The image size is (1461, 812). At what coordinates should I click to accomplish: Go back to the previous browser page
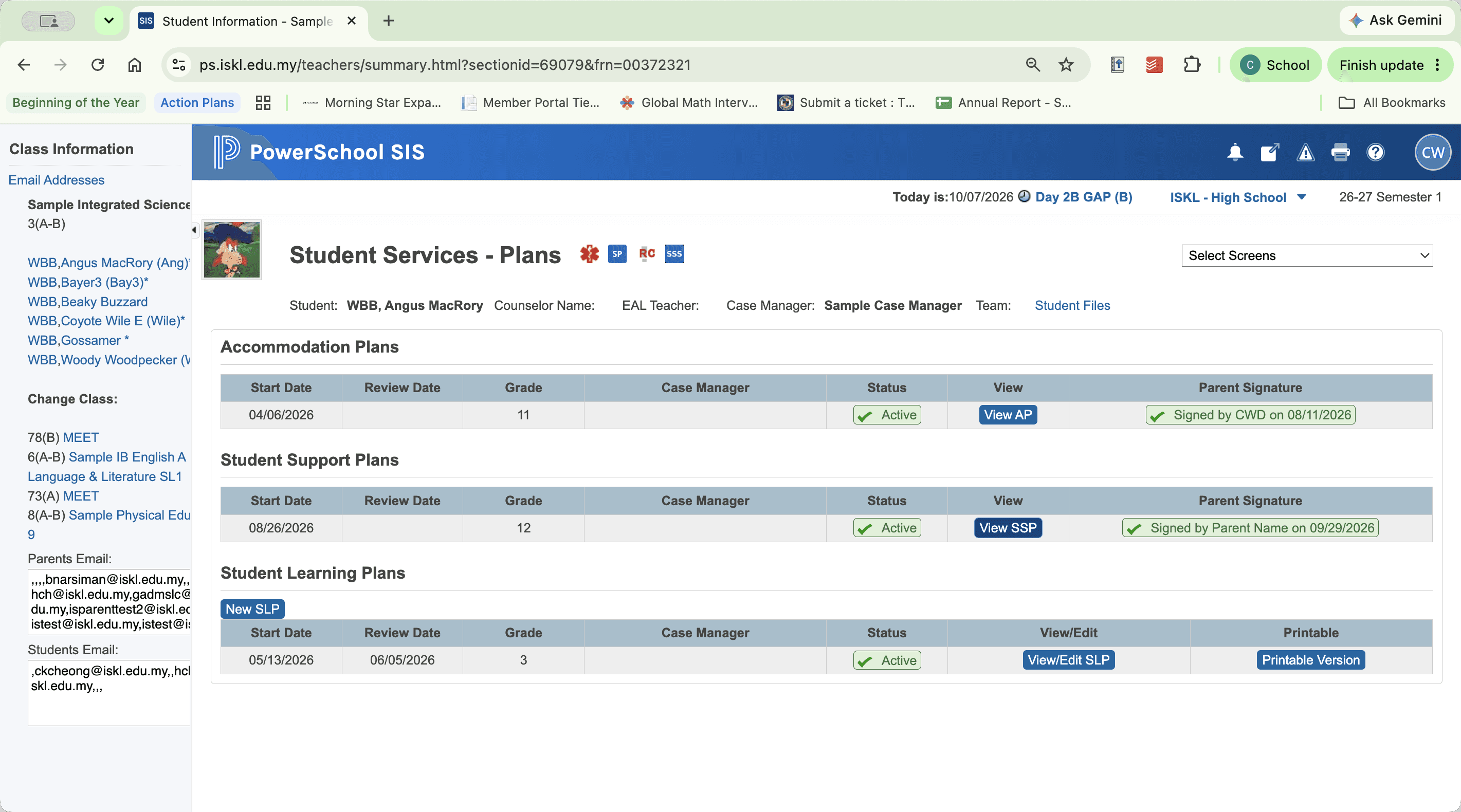[x=23, y=65]
